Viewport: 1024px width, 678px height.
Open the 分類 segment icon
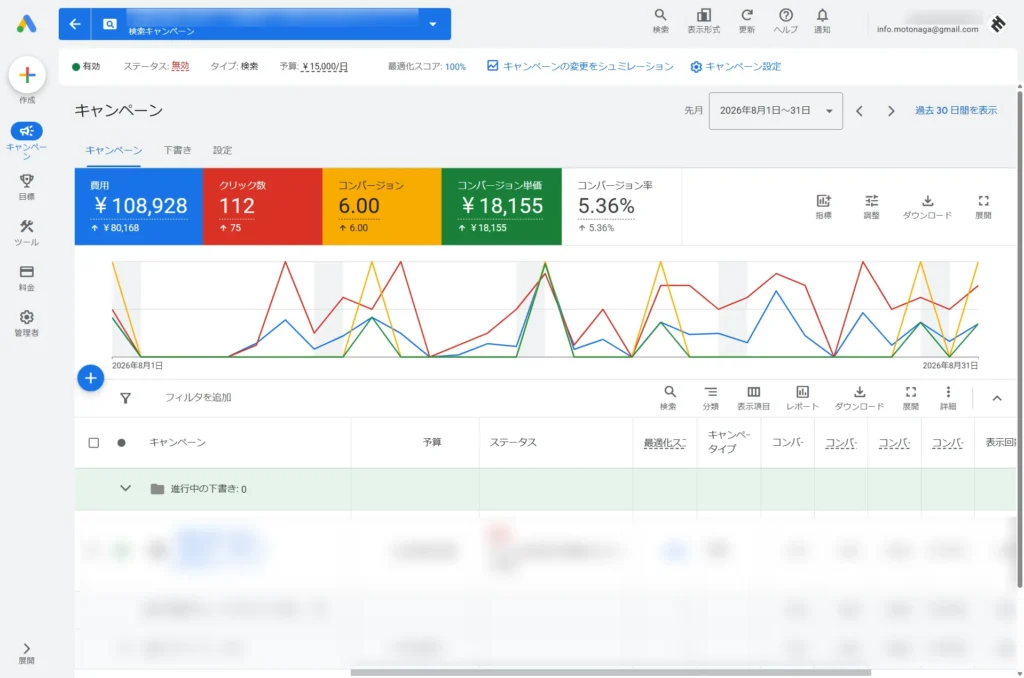(x=711, y=397)
